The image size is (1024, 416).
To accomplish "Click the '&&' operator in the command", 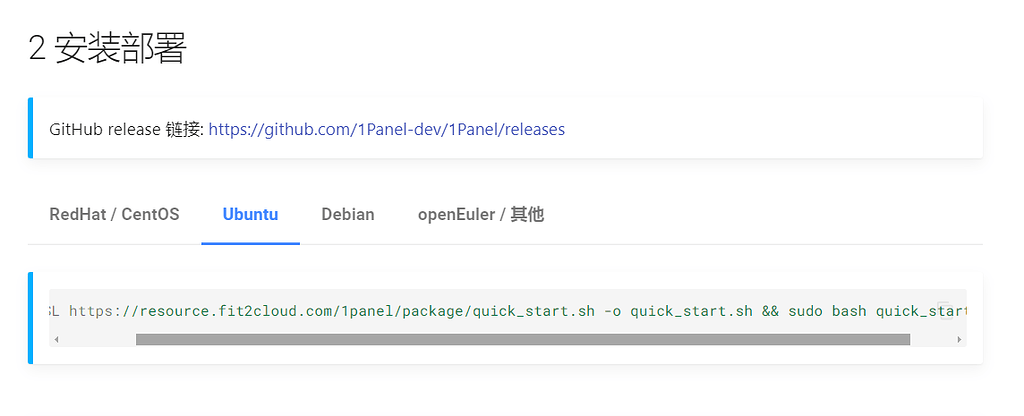I will pyautogui.click(x=771, y=311).
